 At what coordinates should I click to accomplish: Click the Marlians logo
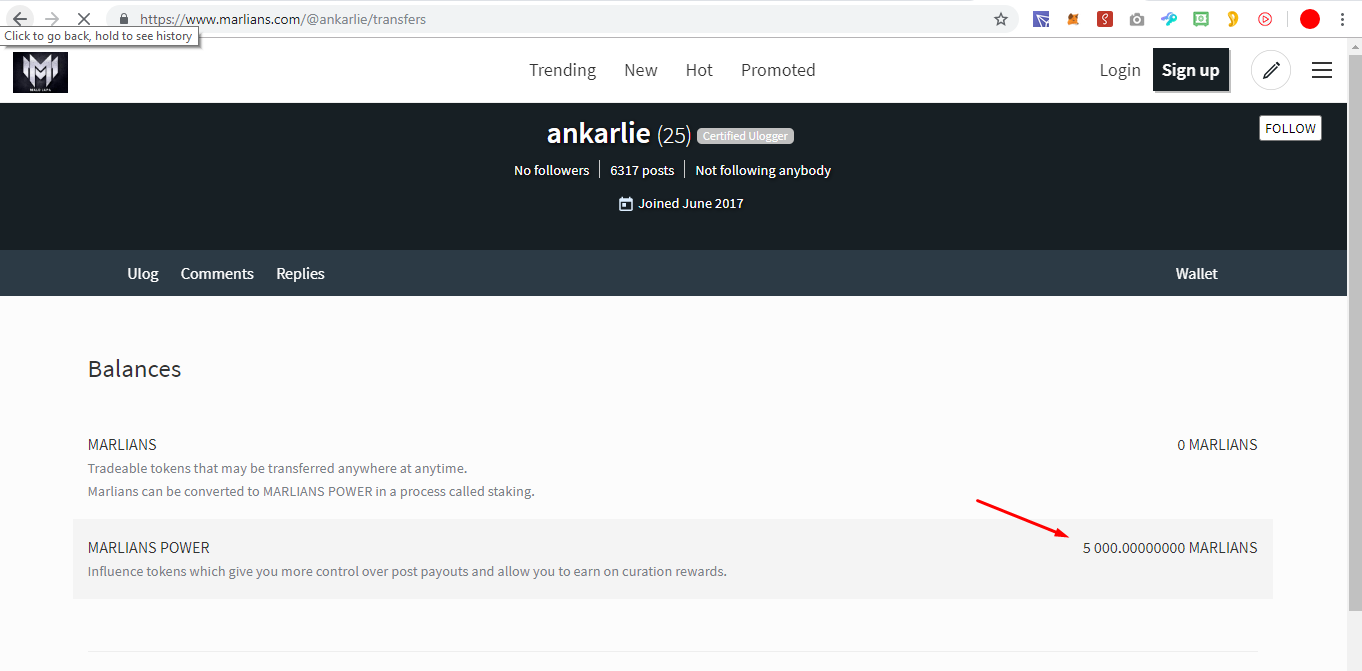pos(40,72)
